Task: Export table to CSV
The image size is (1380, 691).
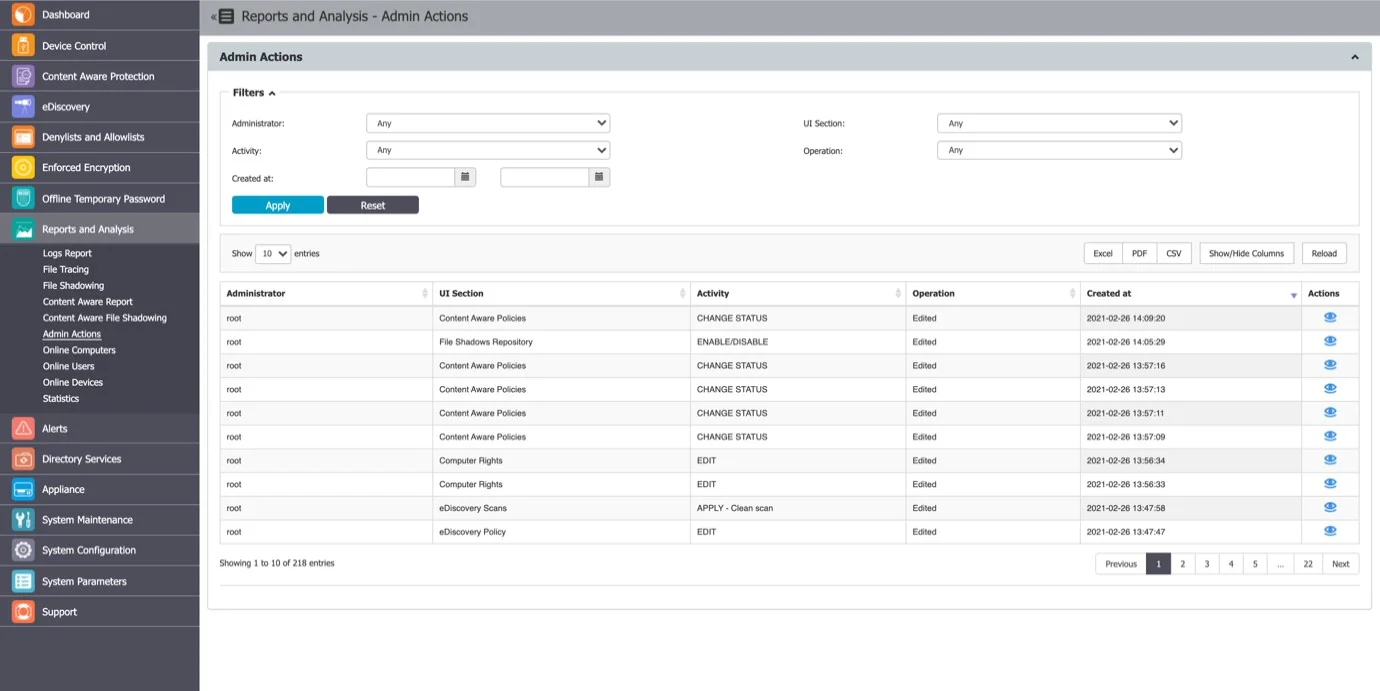Action: click(1174, 253)
